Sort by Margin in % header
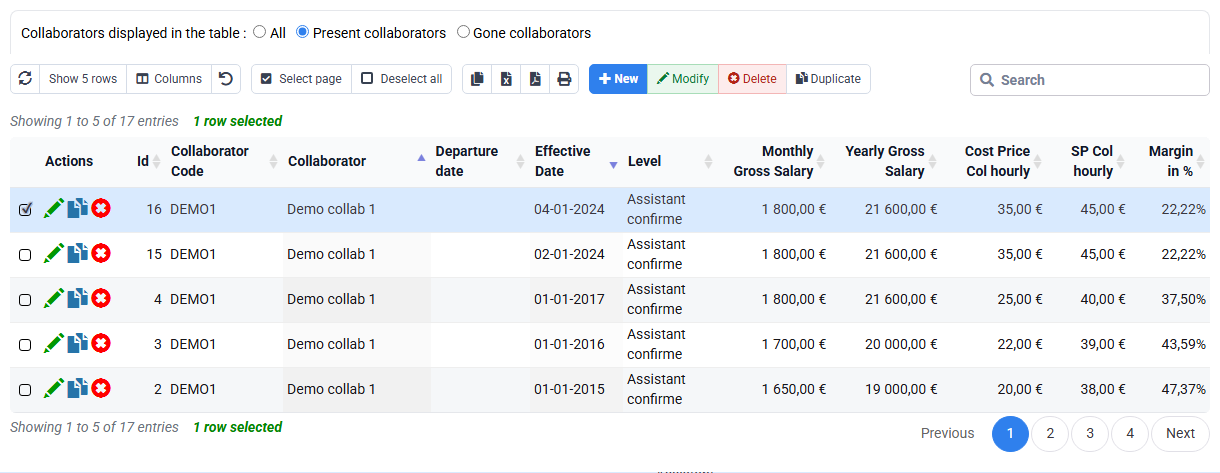 click(1170, 161)
